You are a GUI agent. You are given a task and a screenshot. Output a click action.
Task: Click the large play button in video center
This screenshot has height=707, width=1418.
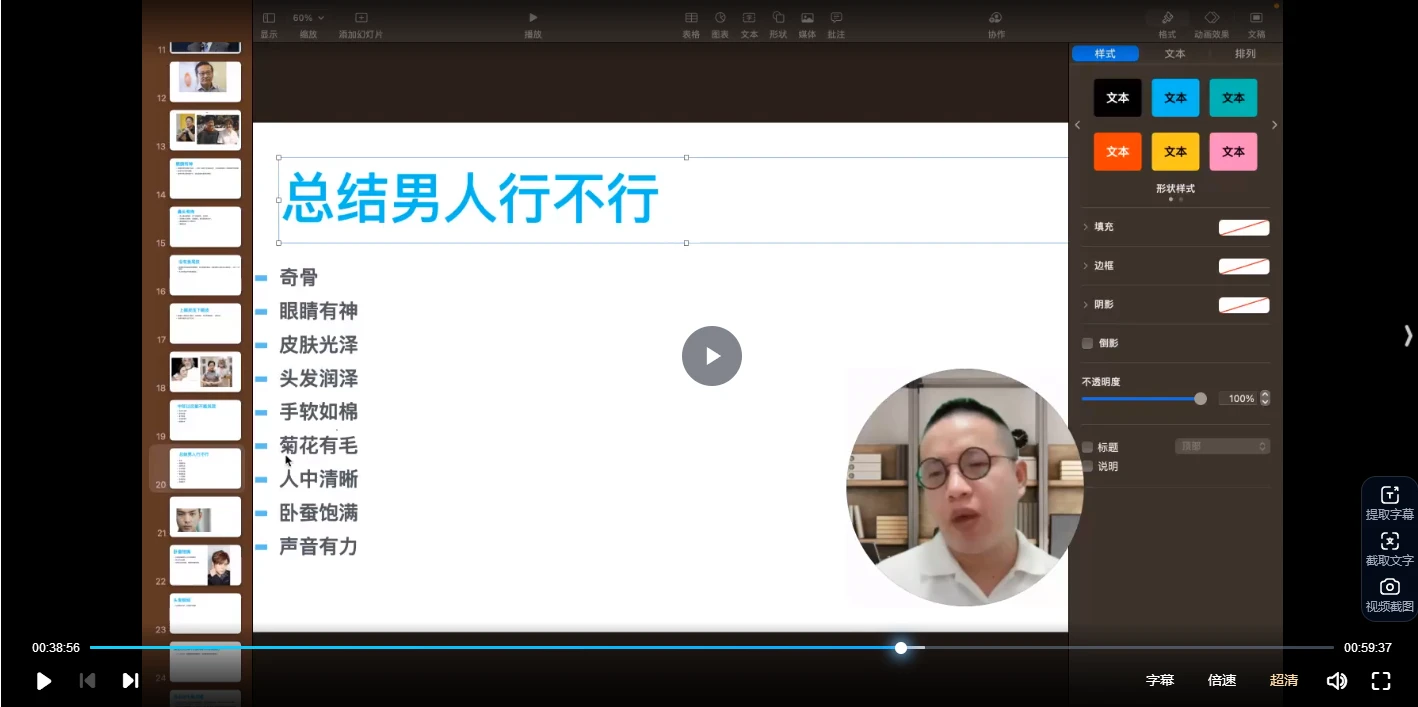711,356
